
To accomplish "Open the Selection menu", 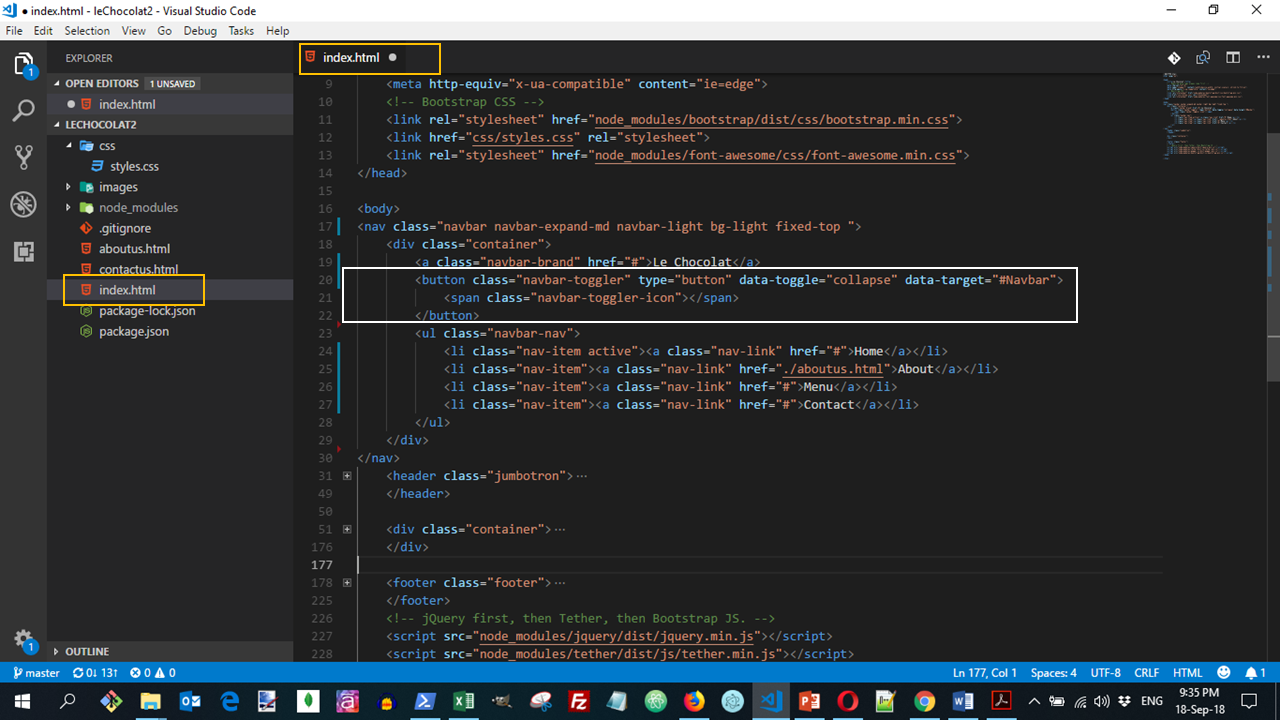I will (x=87, y=31).
